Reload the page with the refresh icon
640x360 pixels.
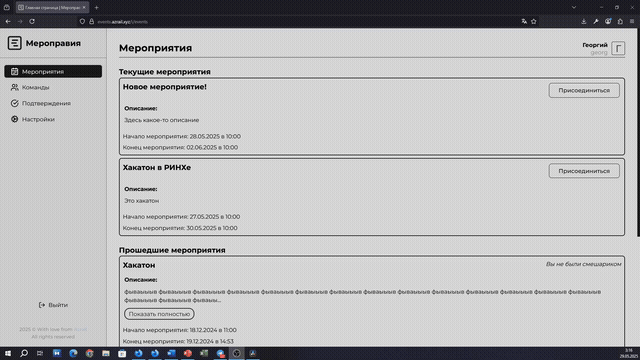click(32, 21)
